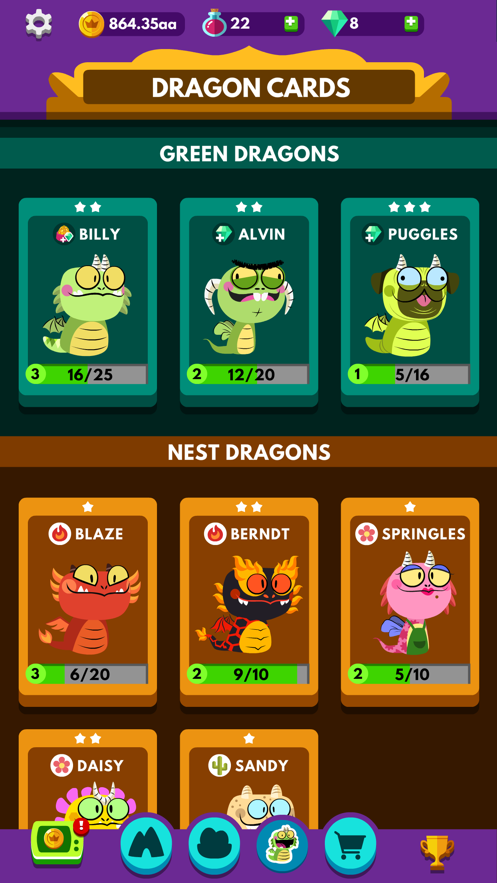This screenshot has width=497, height=883.
Task: Select the dragon cards tab icon
Action: point(281,845)
